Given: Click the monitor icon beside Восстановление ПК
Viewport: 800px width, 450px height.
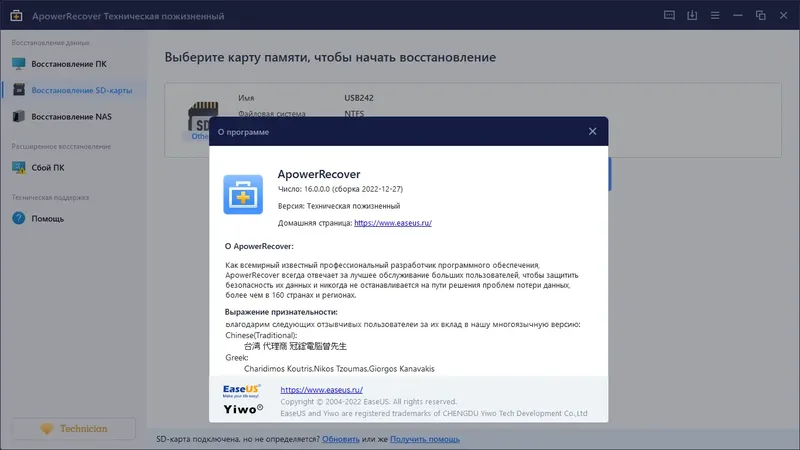Looking at the screenshot, I should point(18,64).
